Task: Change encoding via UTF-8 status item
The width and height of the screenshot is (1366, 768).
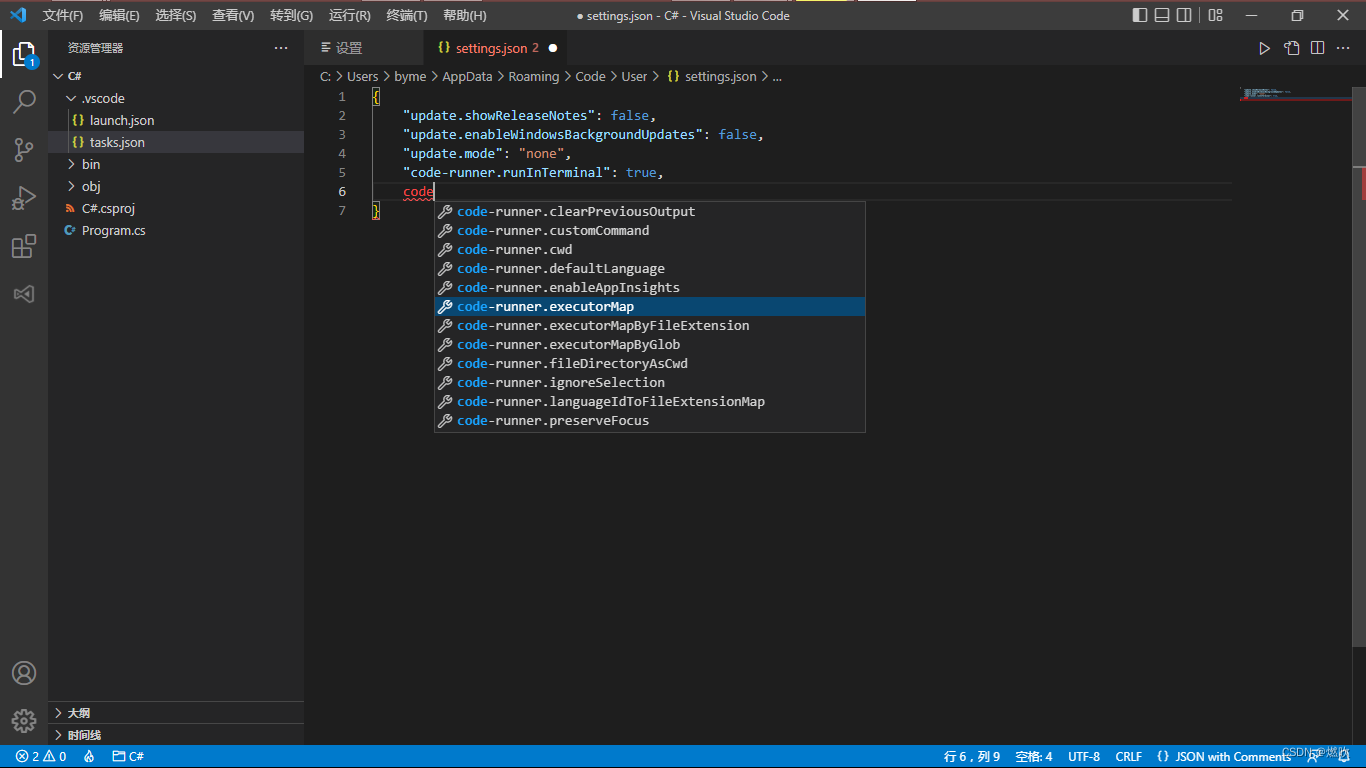Action: (1084, 756)
